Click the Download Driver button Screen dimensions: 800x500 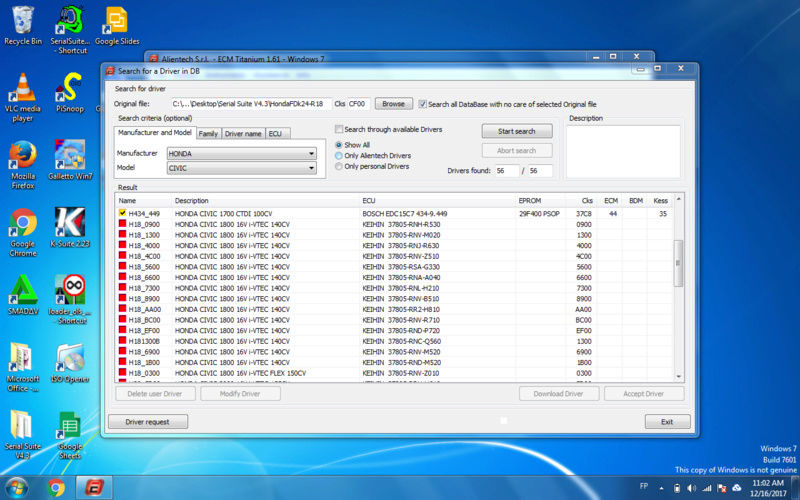558,394
